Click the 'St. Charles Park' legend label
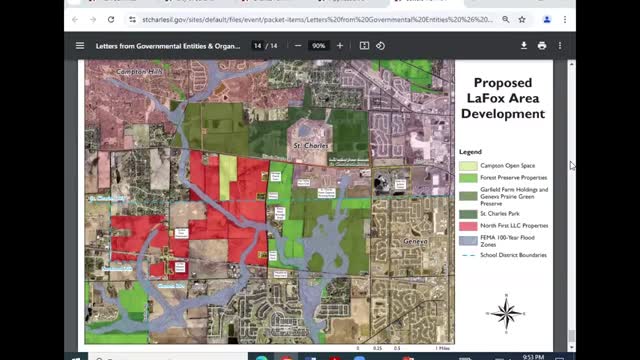The height and width of the screenshot is (360, 640). (500, 213)
